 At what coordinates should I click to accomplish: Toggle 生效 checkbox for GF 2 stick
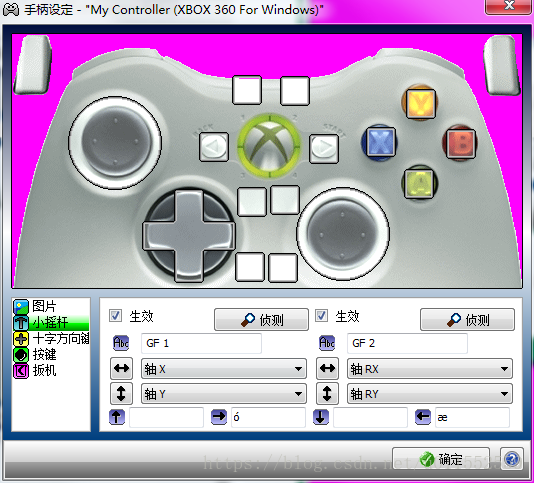(x=321, y=315)
